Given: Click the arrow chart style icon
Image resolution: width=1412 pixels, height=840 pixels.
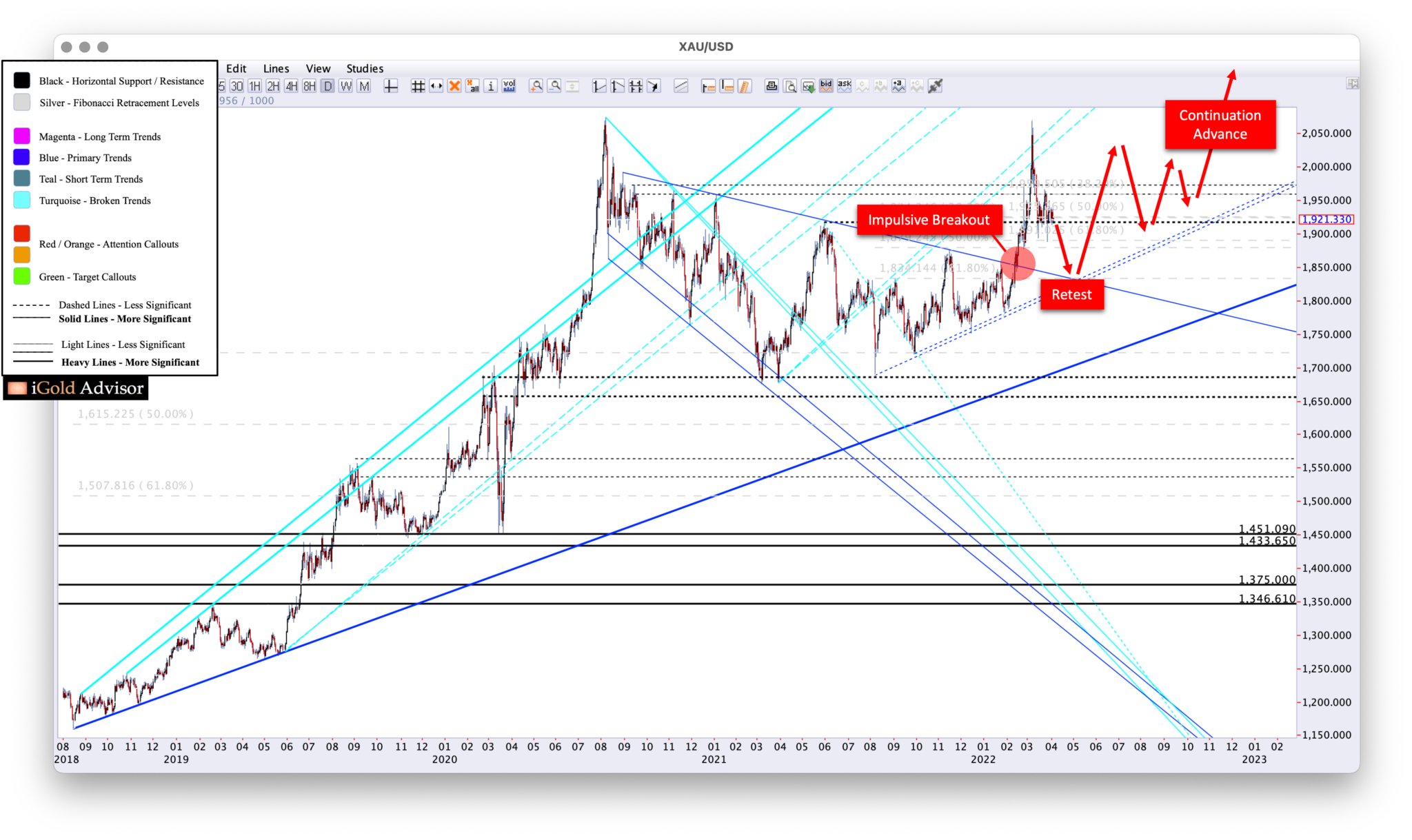Looking at the screenshot, I should [x=654, y=86].
